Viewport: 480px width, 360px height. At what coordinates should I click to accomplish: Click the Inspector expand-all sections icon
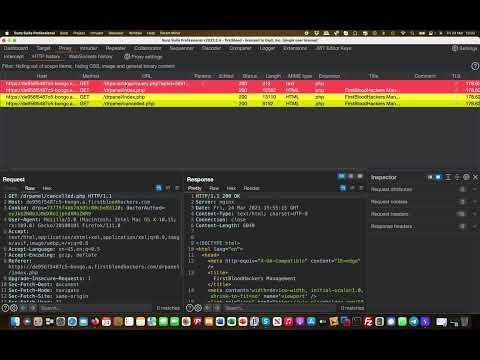(448, 177)
